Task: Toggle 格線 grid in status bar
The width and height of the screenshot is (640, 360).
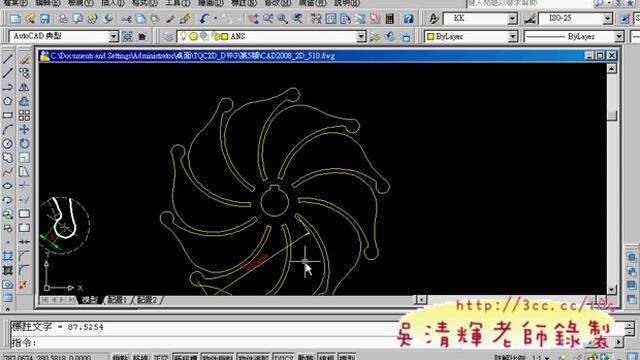Action: pyautogui.click(x=140, y=357)
